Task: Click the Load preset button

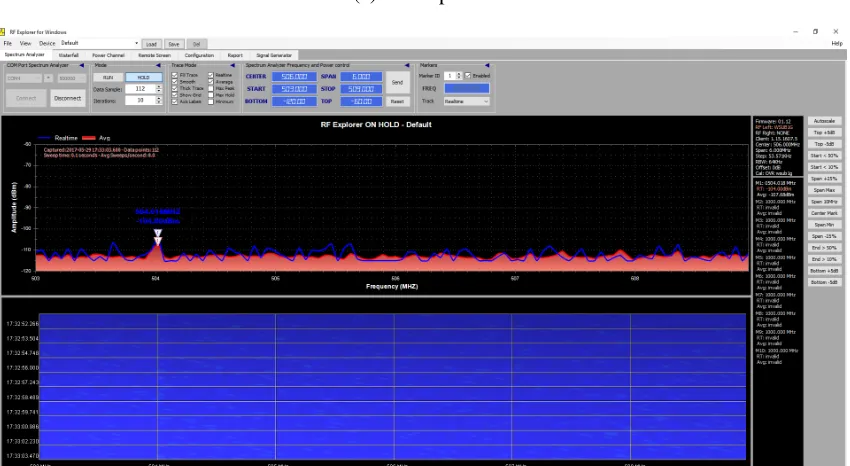Action: pos(151,44)
